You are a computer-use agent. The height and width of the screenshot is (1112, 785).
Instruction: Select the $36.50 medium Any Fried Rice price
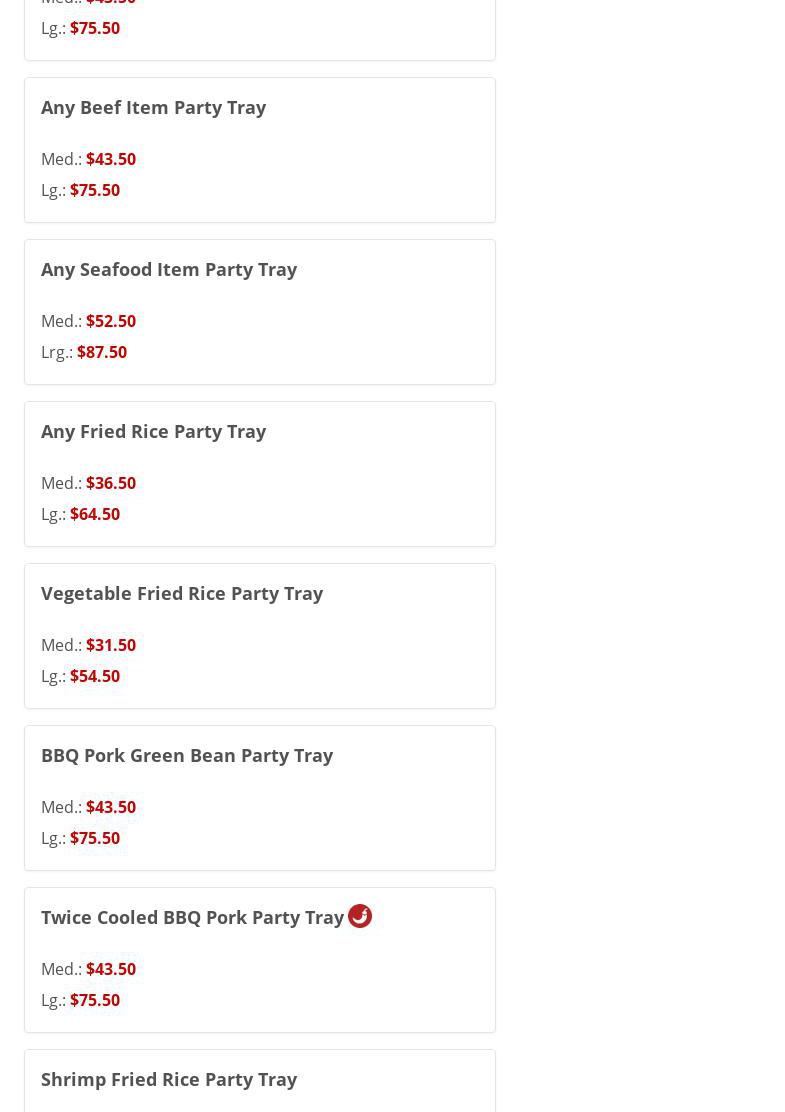pos(111,483)
